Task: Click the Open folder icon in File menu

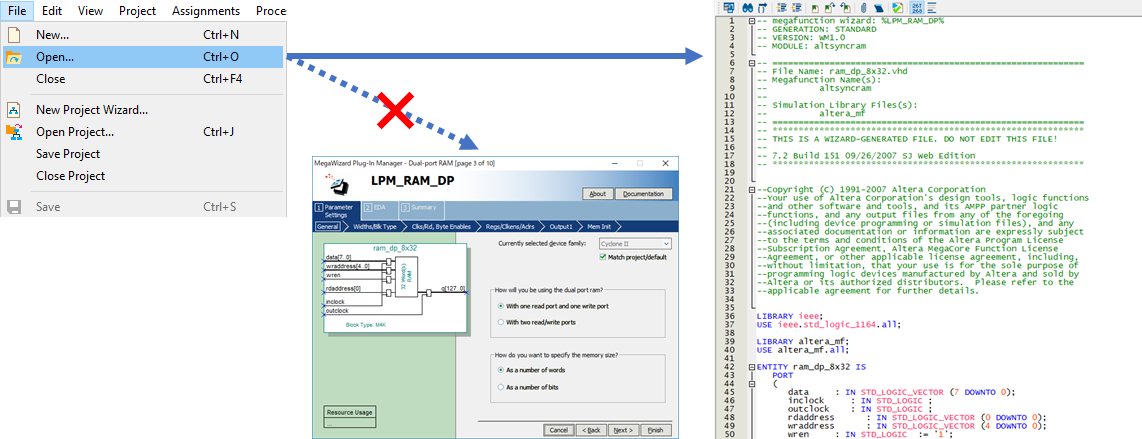Action: click(x=14, y=58)
